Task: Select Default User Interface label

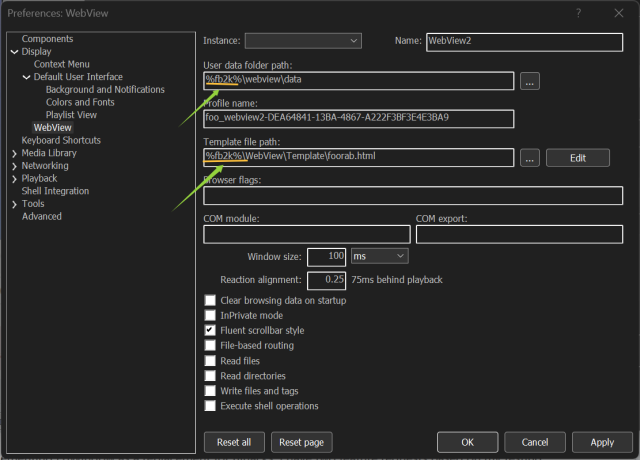Action: (x=78, y=77)
